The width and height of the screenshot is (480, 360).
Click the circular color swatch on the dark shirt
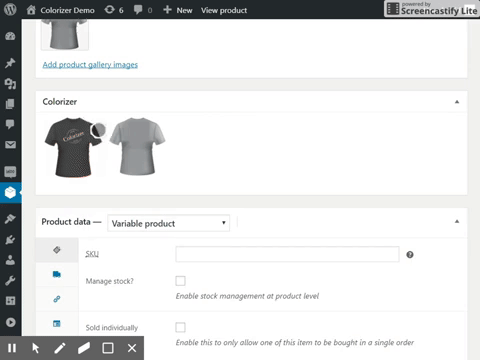tap(98, 130)
